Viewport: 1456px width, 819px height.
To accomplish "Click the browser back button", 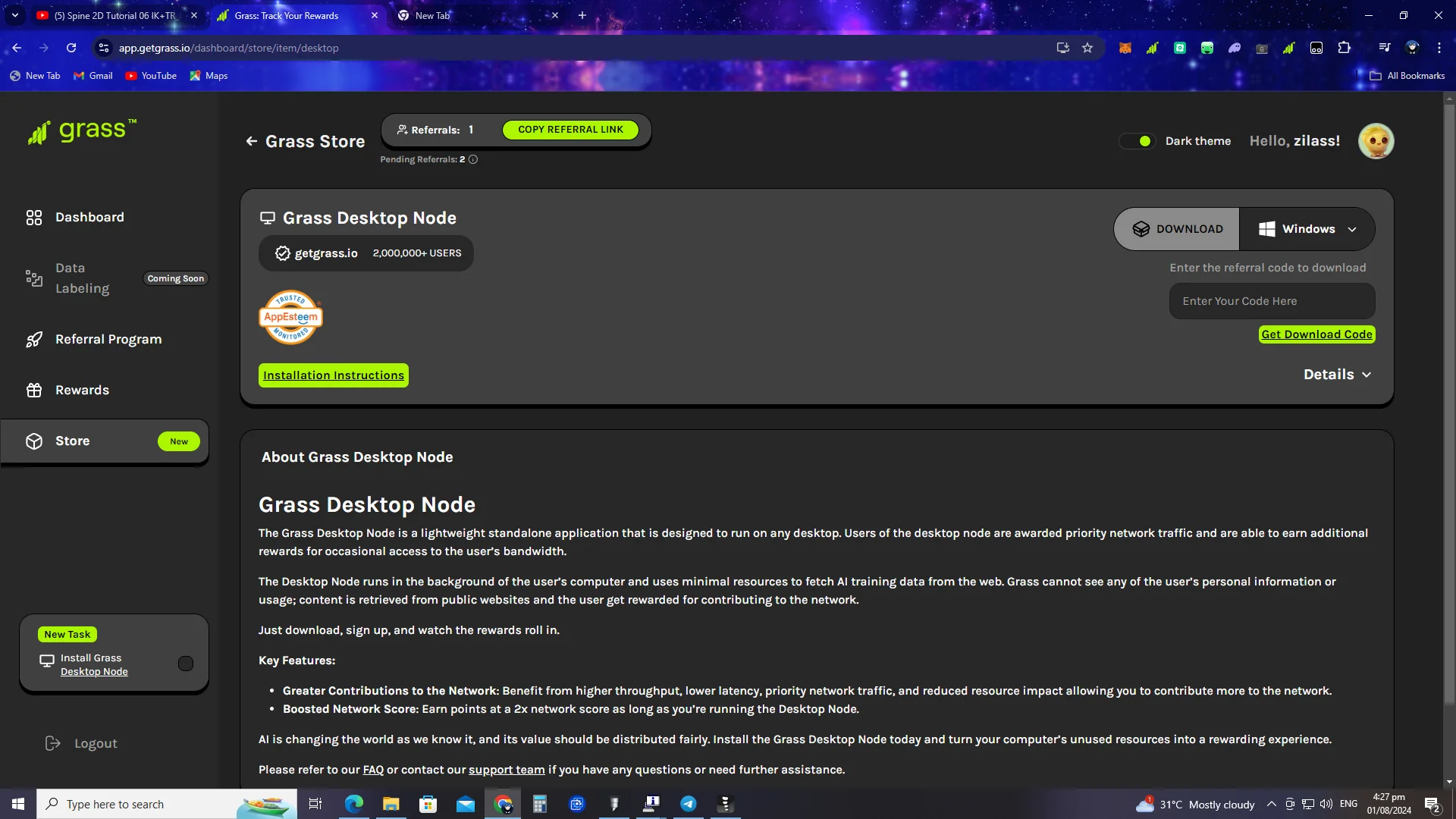I will click(x=17, y=48).
